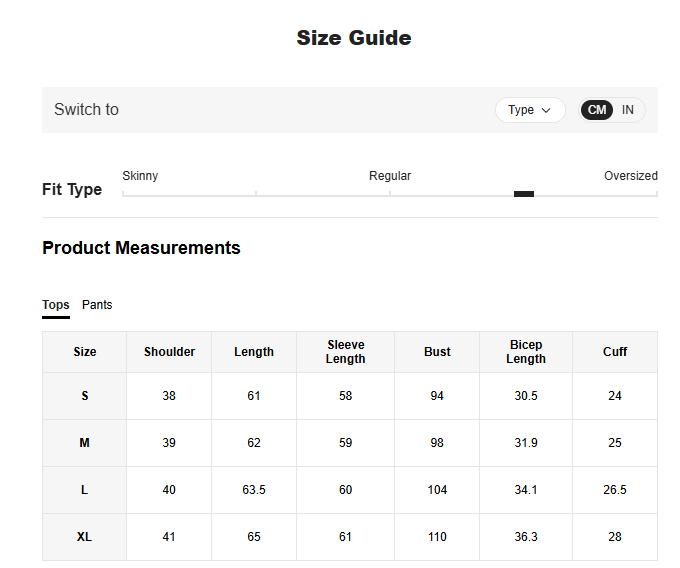Select the size XL row label
The height and width of the screenshot is (568, 680).
coord(85,537)
